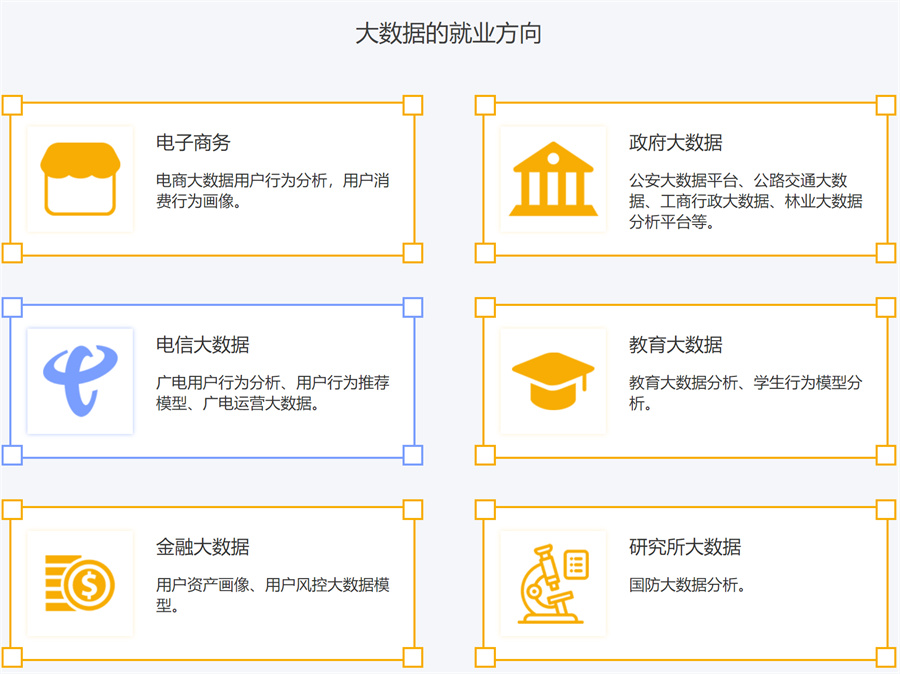
Task: Click the coin stack dollar icon for 金融大数据
Action: tap(79, 585)
